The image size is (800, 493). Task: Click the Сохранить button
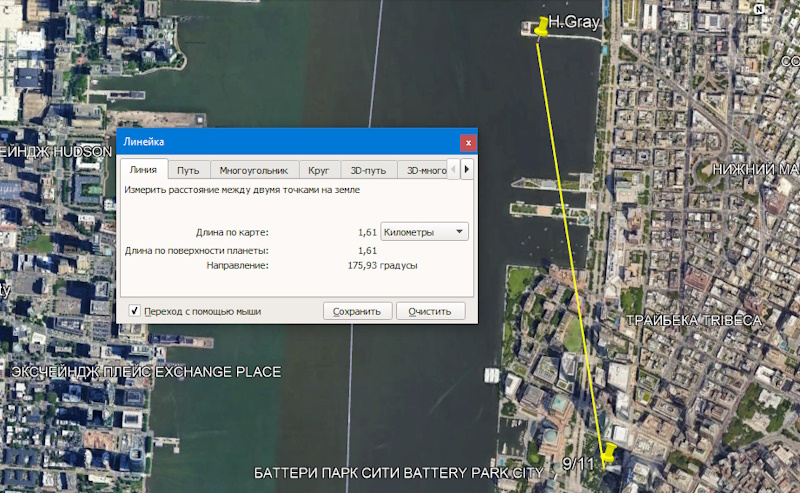[357, 311]
